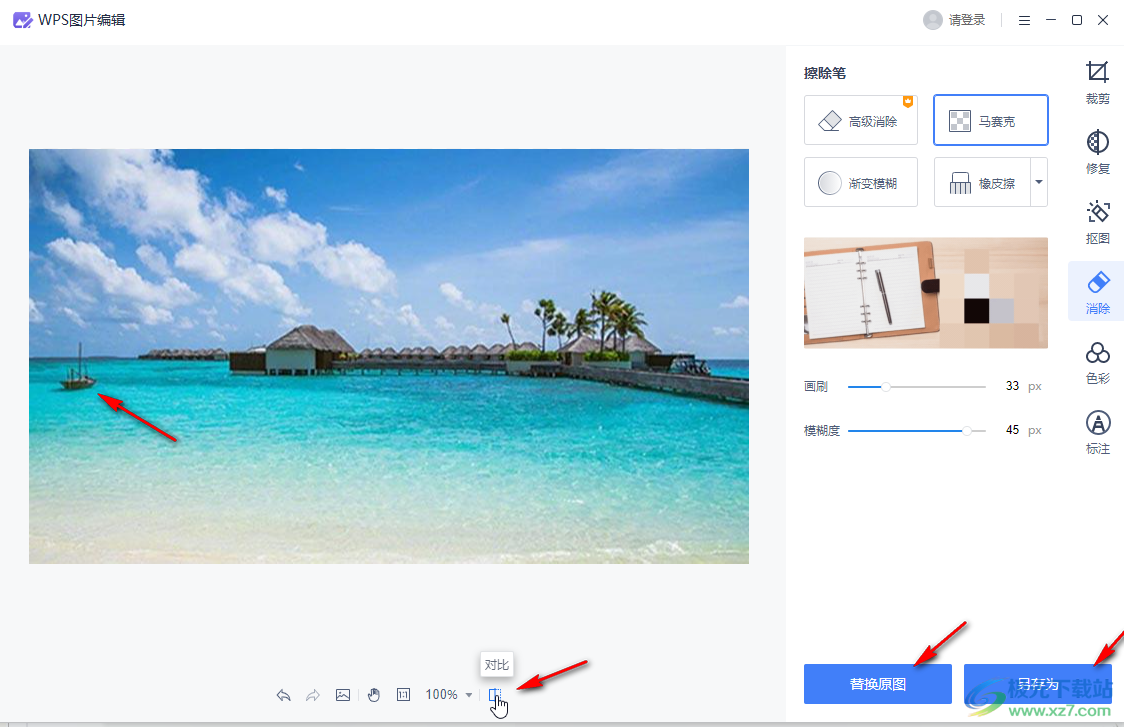This screenshot has width=1124, height=727.
Task: Click the redo arrow icon
Action: [312, 695]
